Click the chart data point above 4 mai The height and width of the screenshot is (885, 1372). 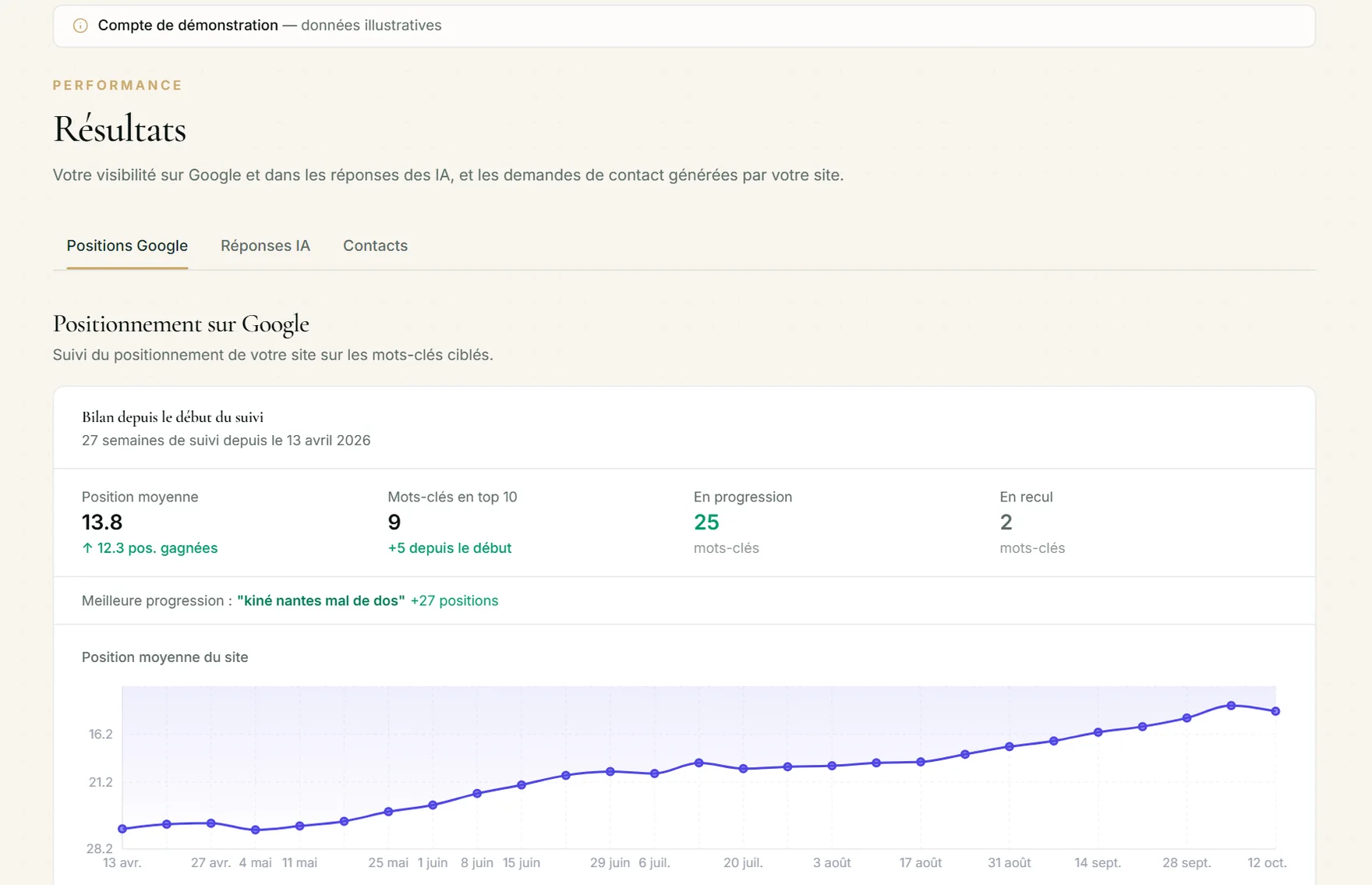click(x=256, y=830)
